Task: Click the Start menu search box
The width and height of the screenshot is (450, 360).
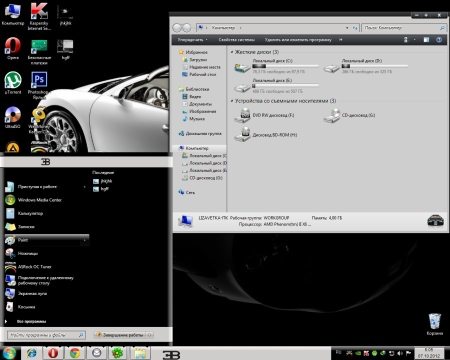Action: point(46,335)
